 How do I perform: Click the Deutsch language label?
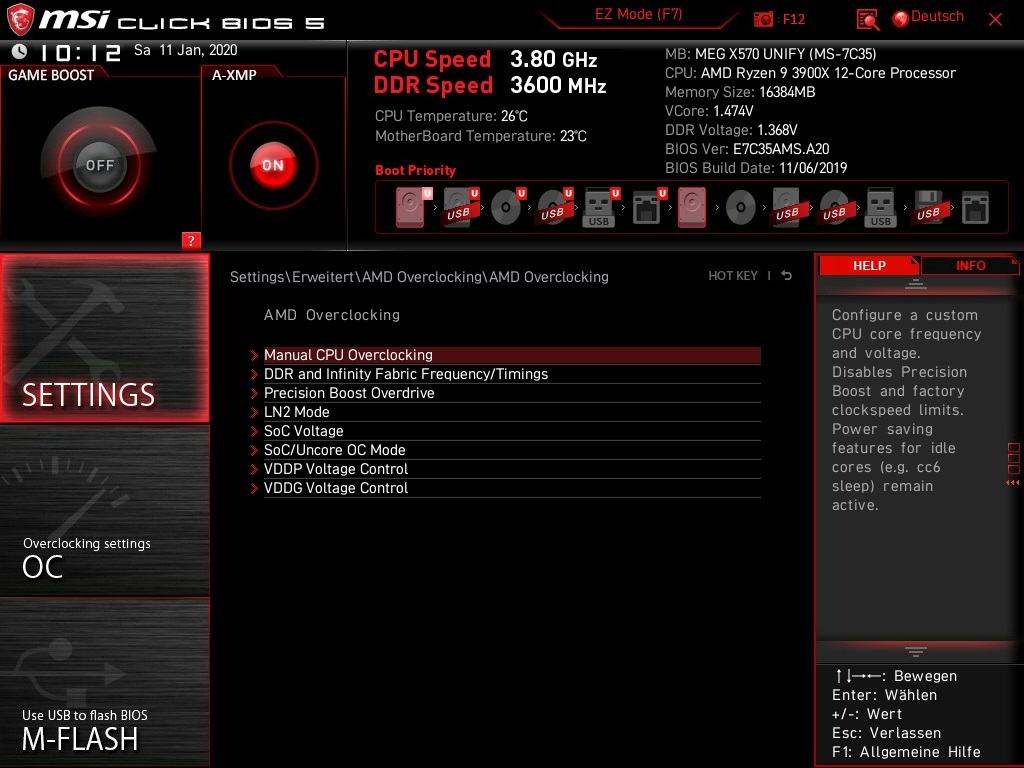point(936,16)
